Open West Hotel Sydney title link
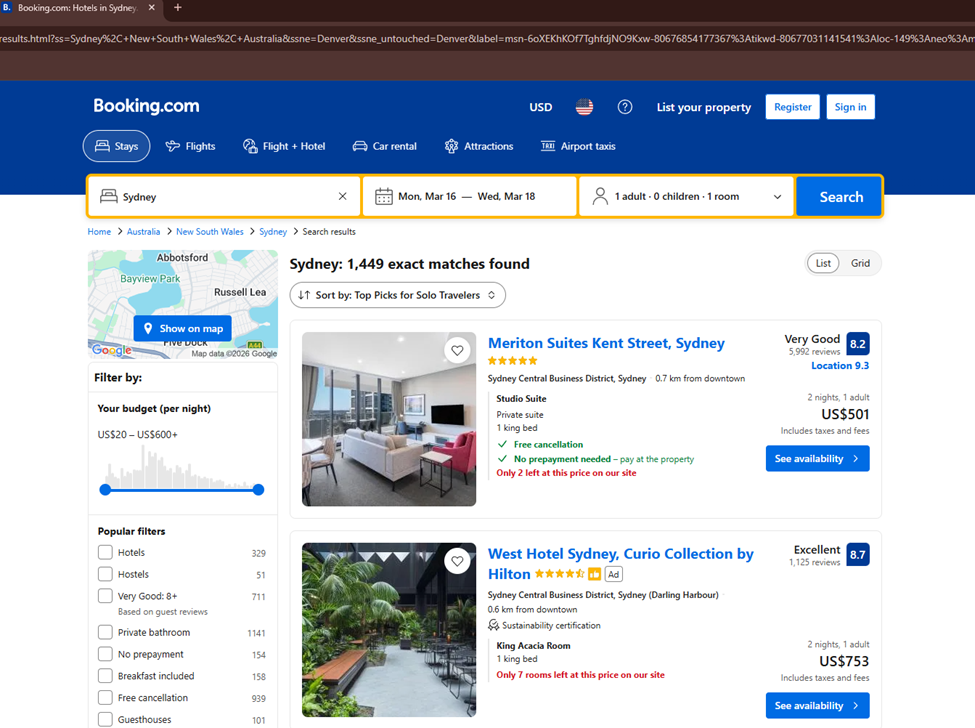The height and width of the screenshot is (728, 975). point(621,563)
